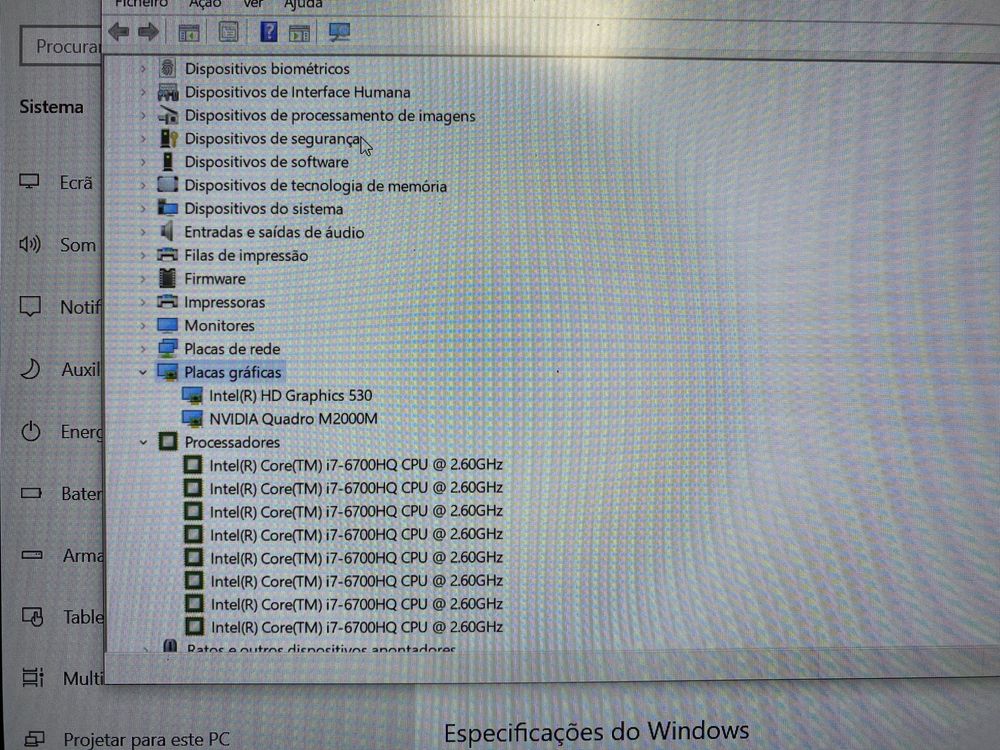The height and width of the screenshot is (750, 1000).
Task: Click the Dispositivos de Interface Humana icon
Action: (168, 92)
